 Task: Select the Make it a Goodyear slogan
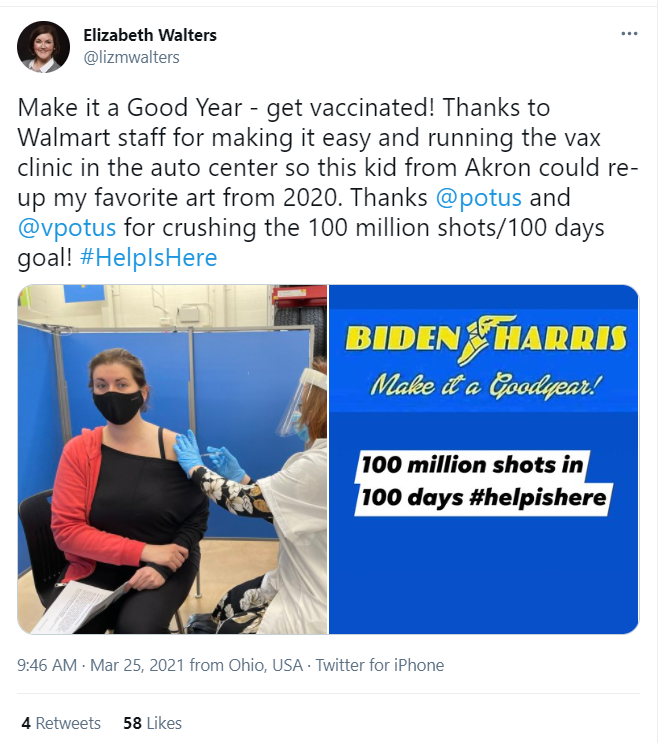[483, 385]
